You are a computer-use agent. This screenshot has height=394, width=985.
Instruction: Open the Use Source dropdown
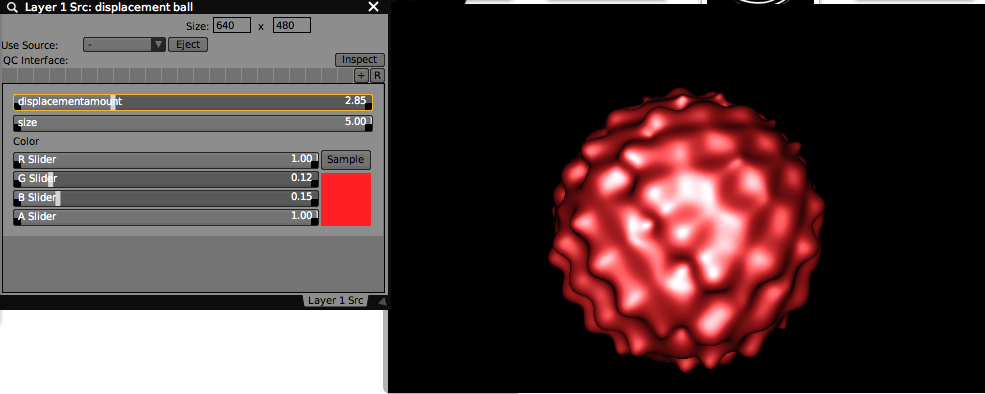[124, 45]
